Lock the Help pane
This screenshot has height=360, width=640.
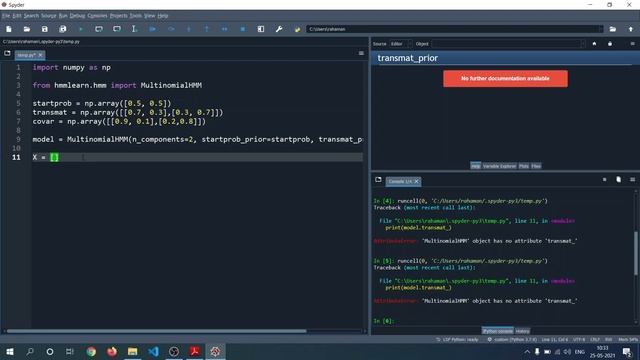point(610,44)
